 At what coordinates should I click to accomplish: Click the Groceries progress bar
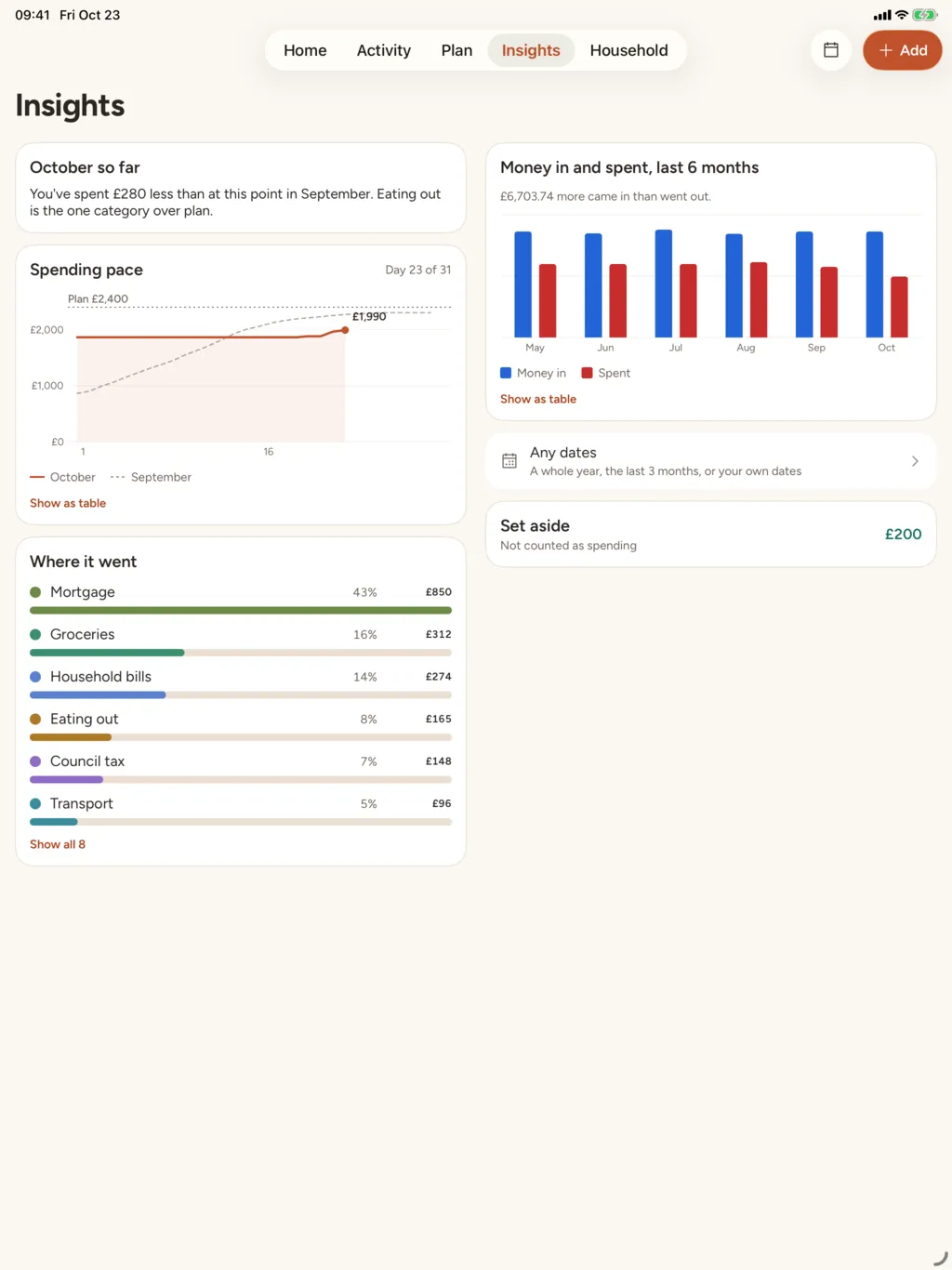(x=241, y=653)
